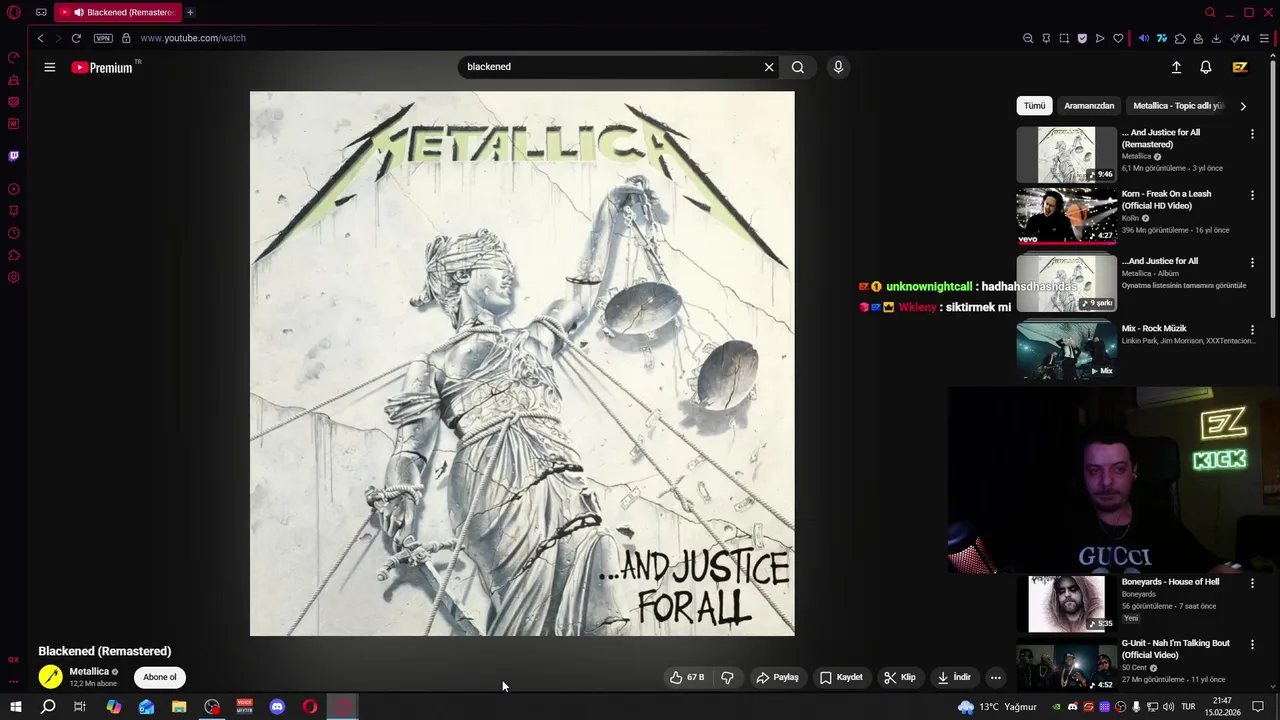The width and height of the screenshot is (1280, 720).
Task: Click the browser address bar URL
Action: (x=193, y=38)
